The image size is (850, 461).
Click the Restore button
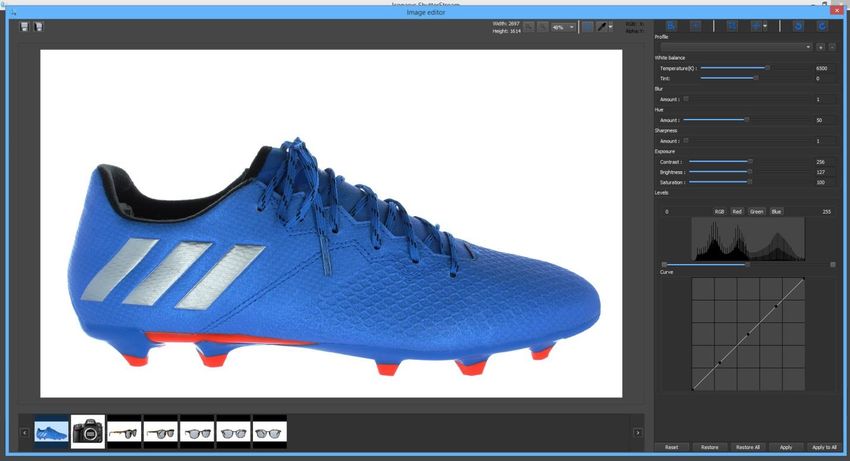coord(710,447)
